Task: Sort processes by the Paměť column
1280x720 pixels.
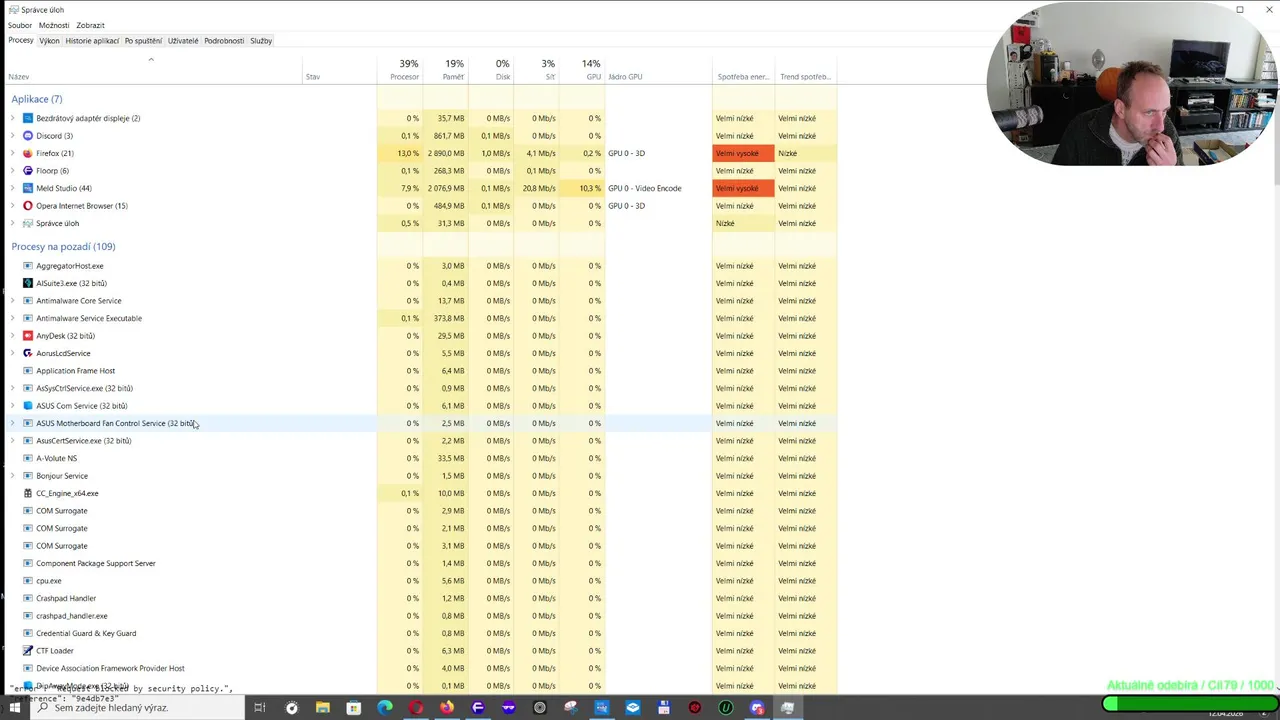Action: (x=446, y=70)
